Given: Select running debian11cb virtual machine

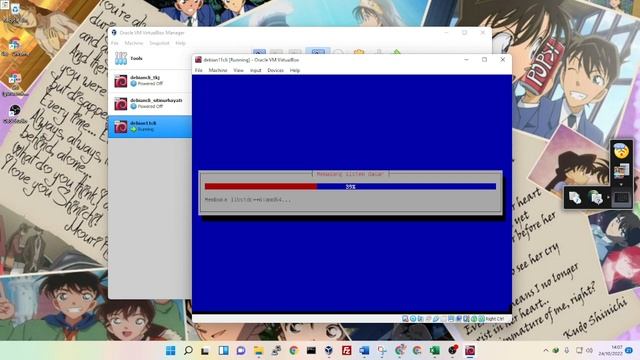Looking at the screenshot, I should point(150,127).
